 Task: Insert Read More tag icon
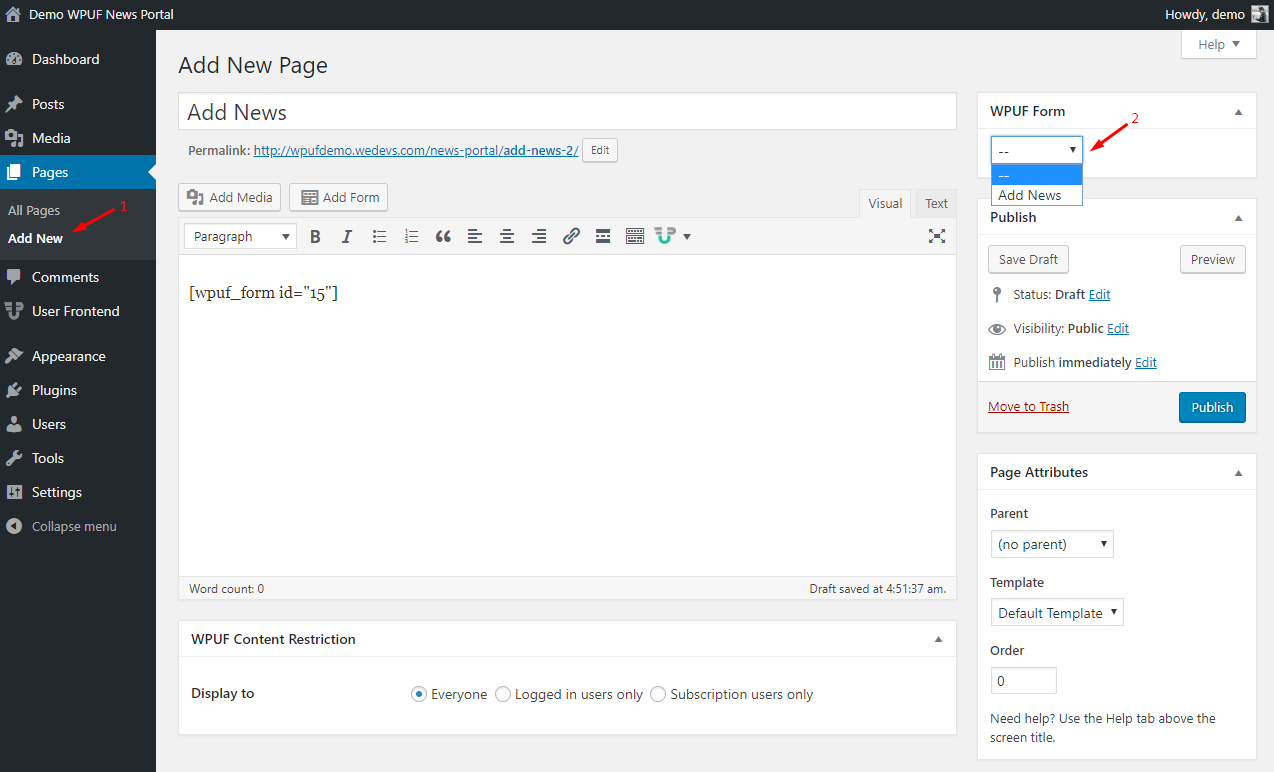click(603, 237)
